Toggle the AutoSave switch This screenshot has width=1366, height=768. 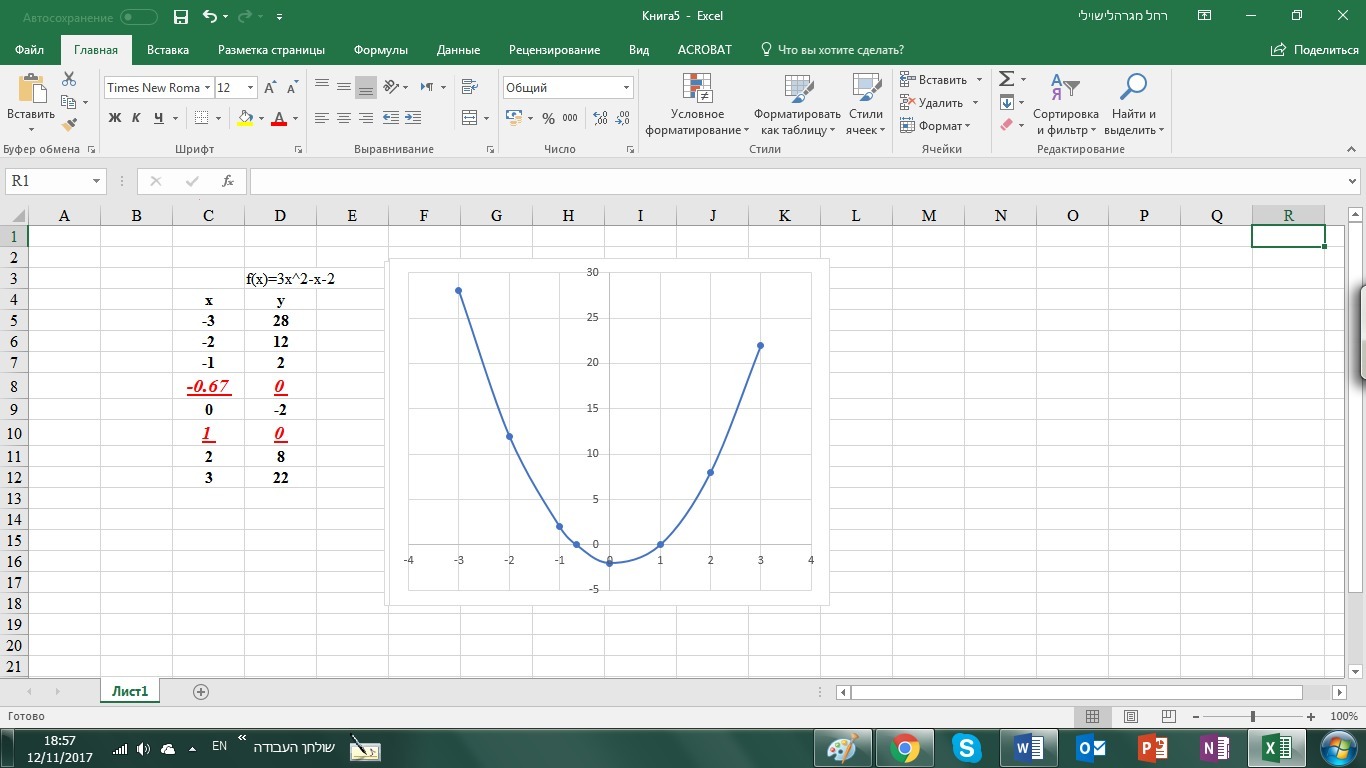138,17
